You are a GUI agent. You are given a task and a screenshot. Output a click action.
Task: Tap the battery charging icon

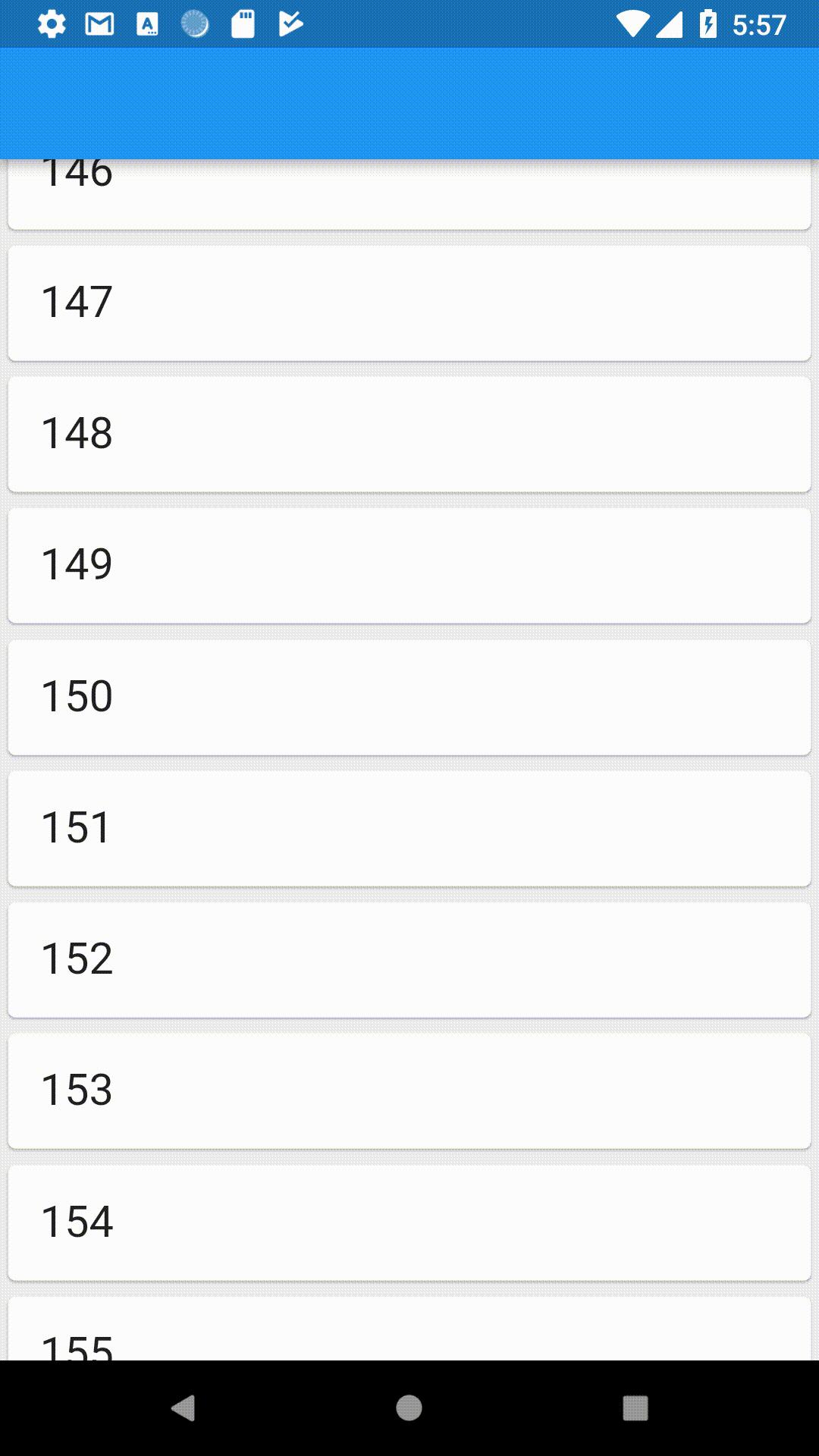click(x=708, y=24)
